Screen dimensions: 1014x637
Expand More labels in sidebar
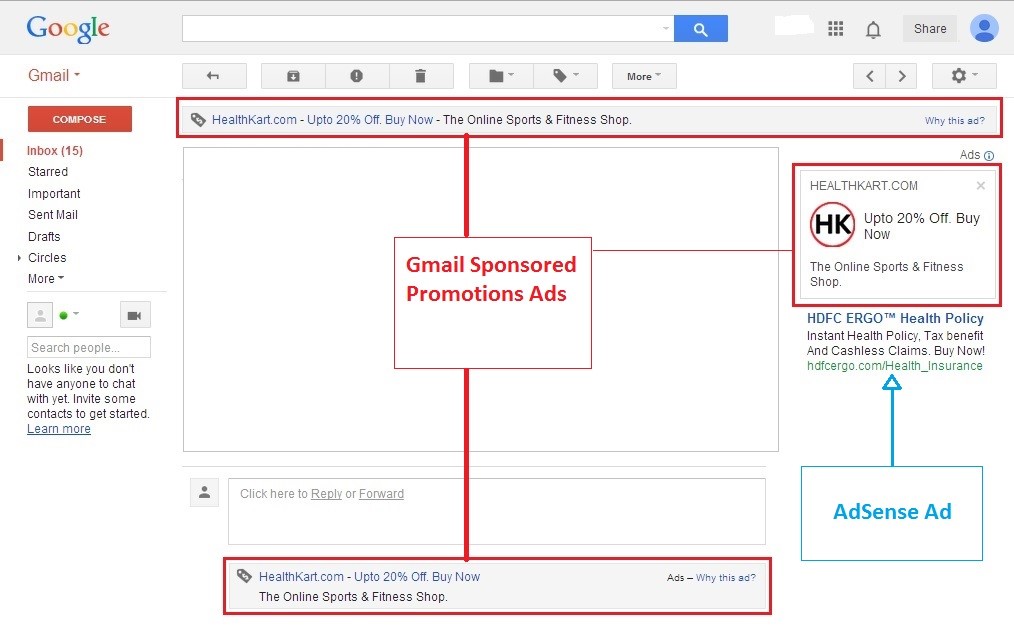[46, 279]
